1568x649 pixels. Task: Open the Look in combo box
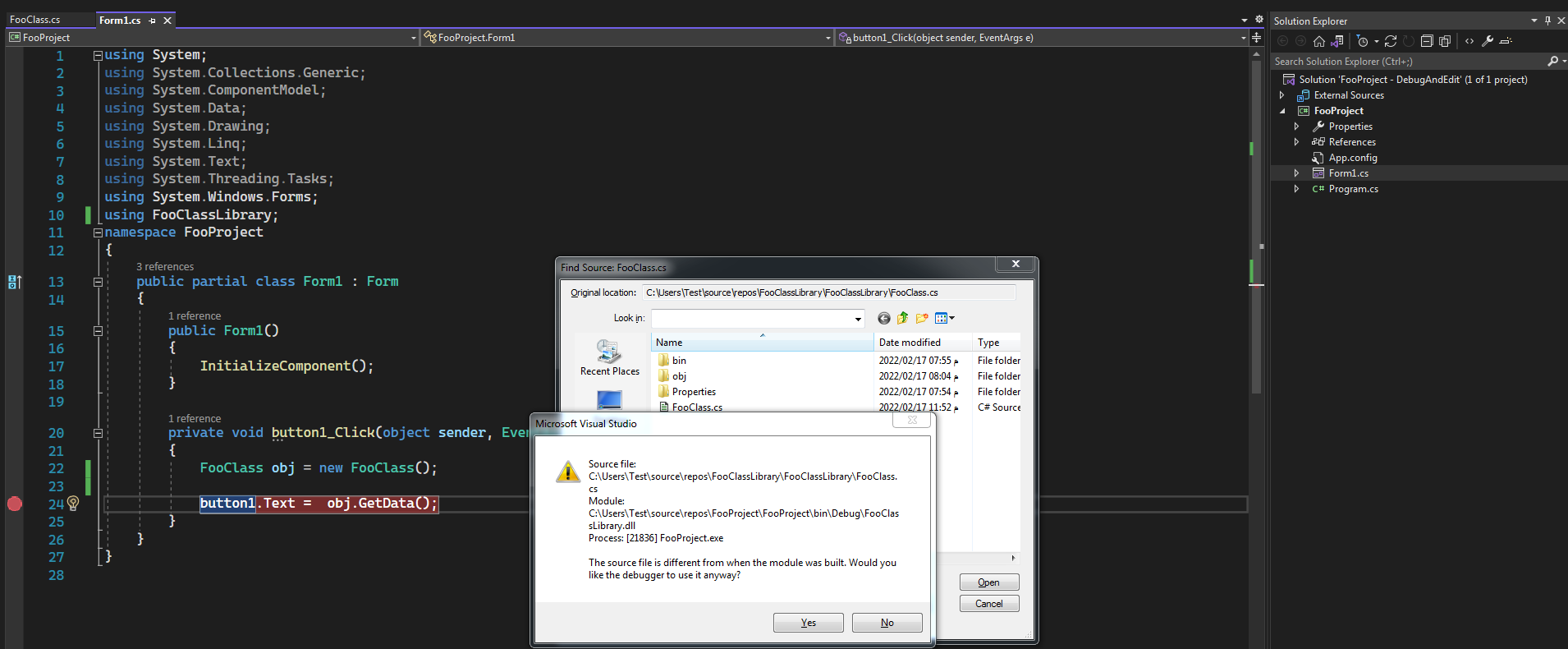tap(758, 318)
